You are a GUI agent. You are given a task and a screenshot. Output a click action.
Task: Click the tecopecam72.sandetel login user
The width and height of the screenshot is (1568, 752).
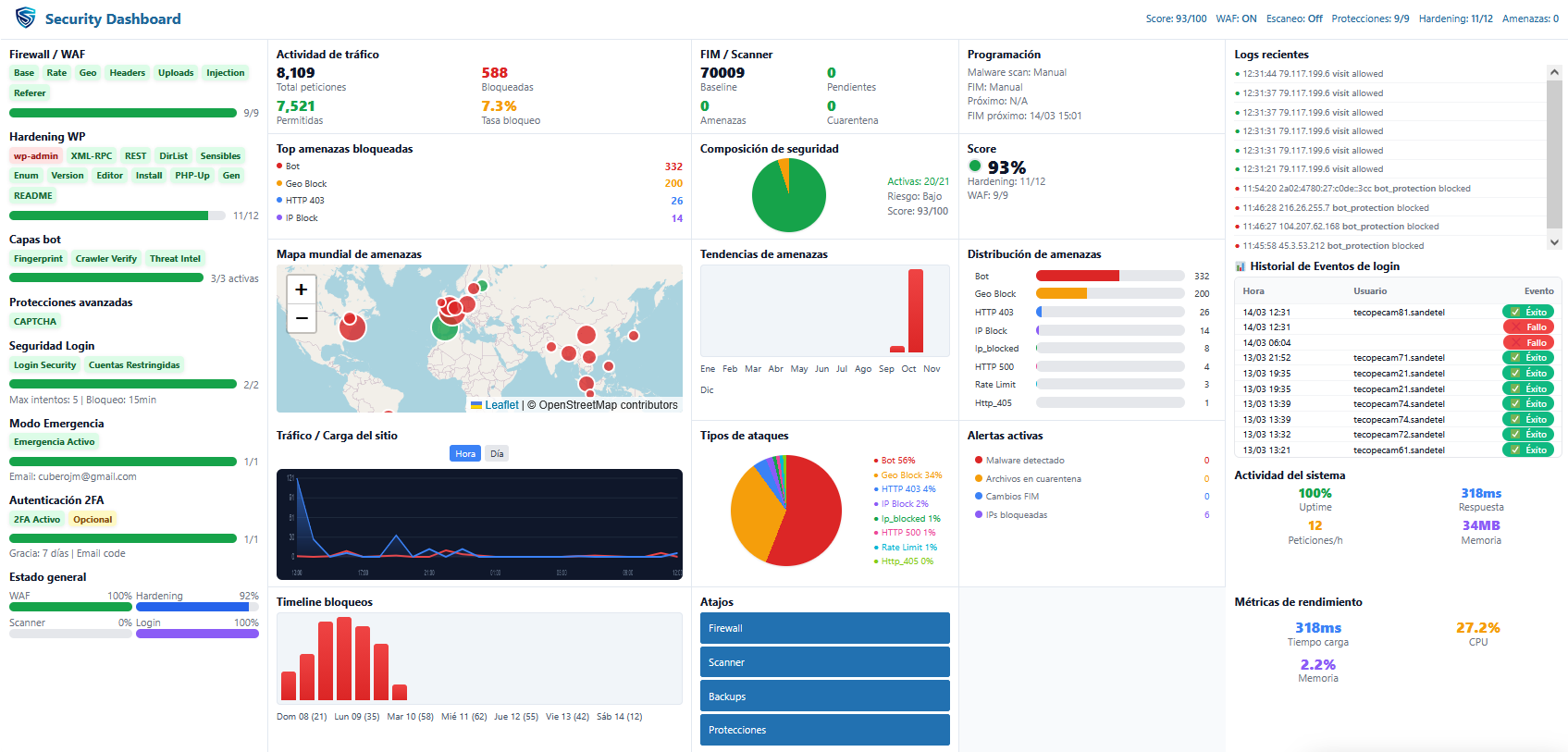tap(1399, 435)
